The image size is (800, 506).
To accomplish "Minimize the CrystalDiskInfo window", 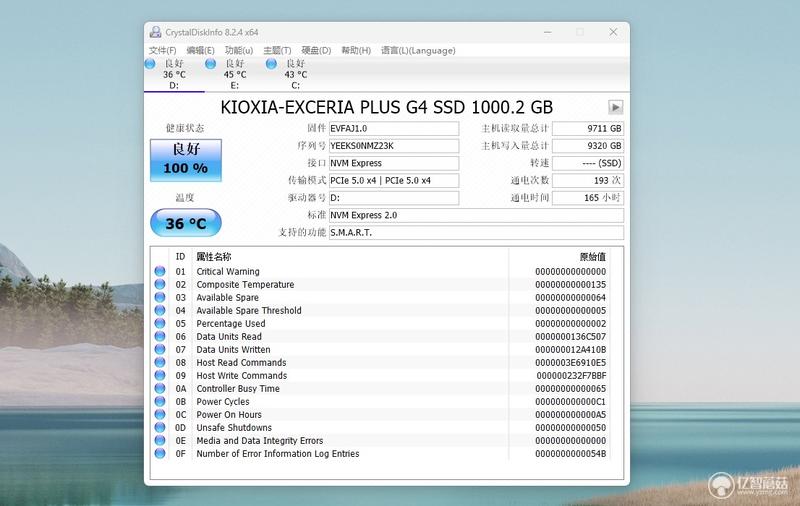I will pos(547,32).
